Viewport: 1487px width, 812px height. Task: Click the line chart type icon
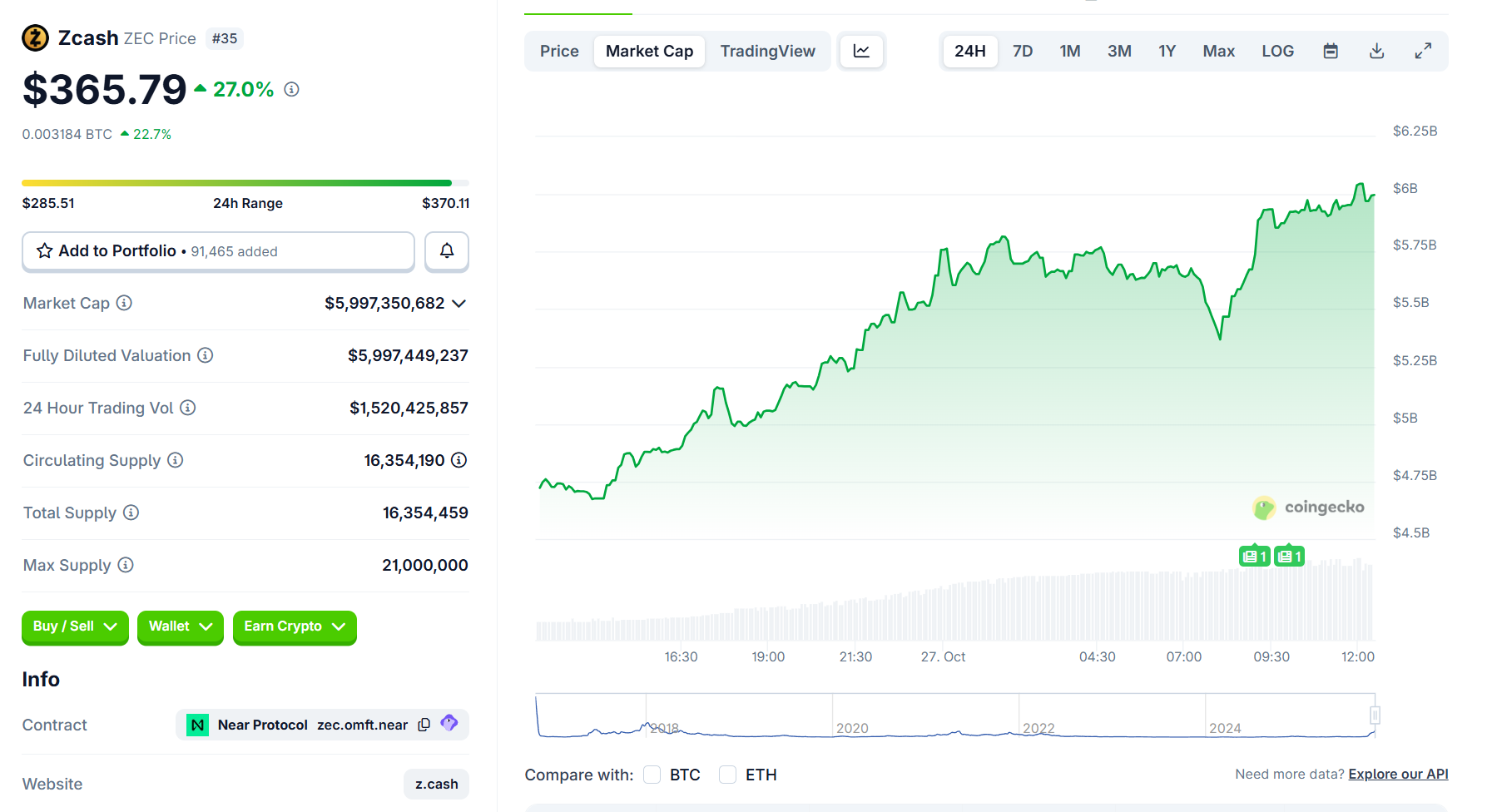[861, 52]
